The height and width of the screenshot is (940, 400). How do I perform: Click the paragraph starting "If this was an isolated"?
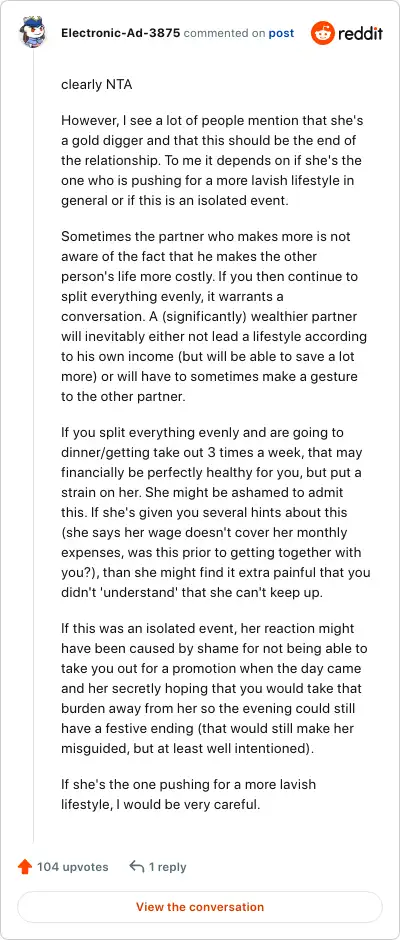pos(214,688)
